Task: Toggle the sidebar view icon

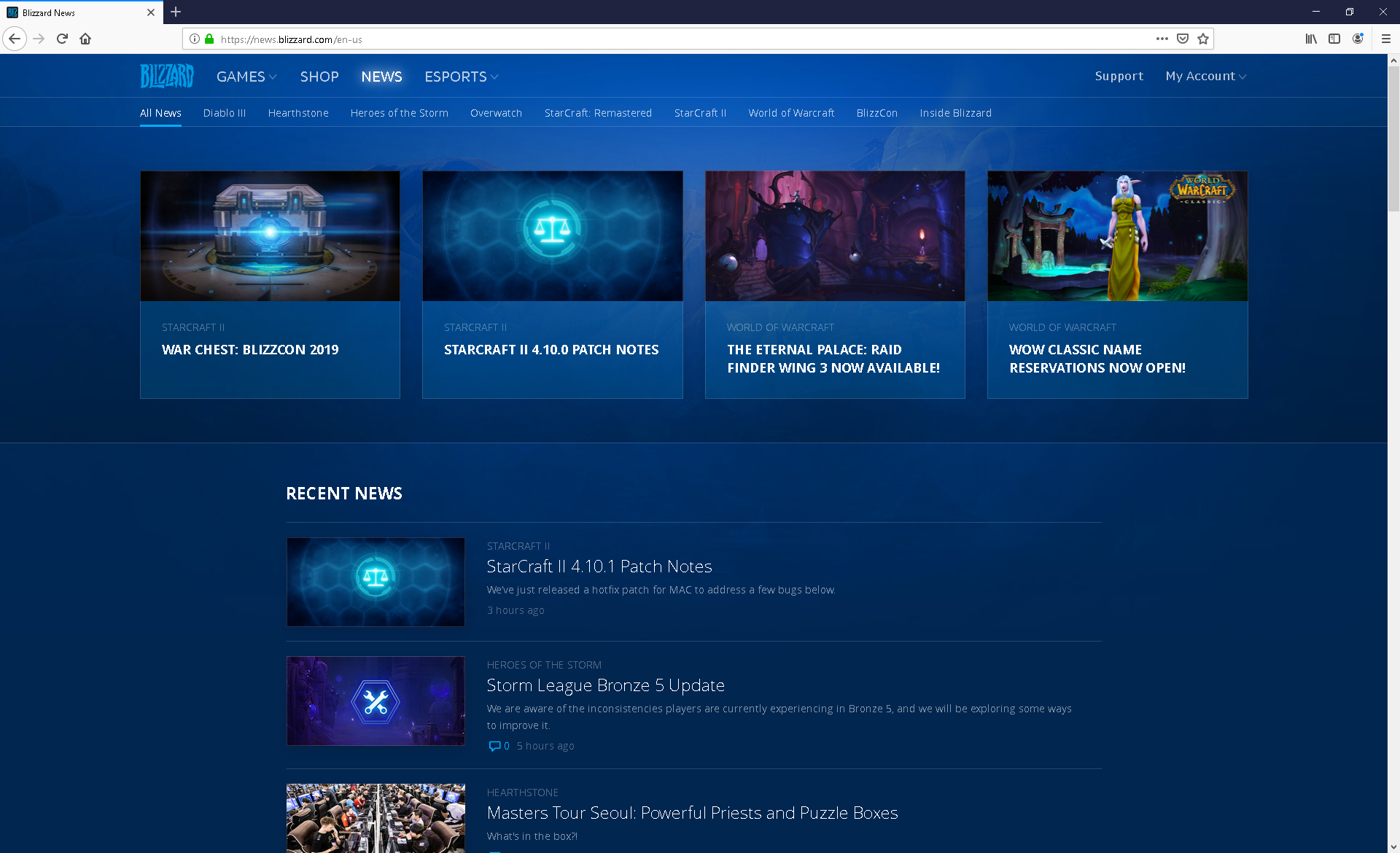Action: pos(1334,39)
